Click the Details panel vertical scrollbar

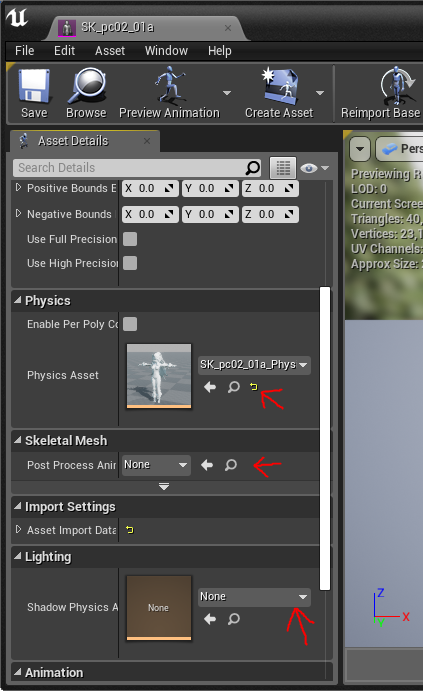tap(325, 438)
